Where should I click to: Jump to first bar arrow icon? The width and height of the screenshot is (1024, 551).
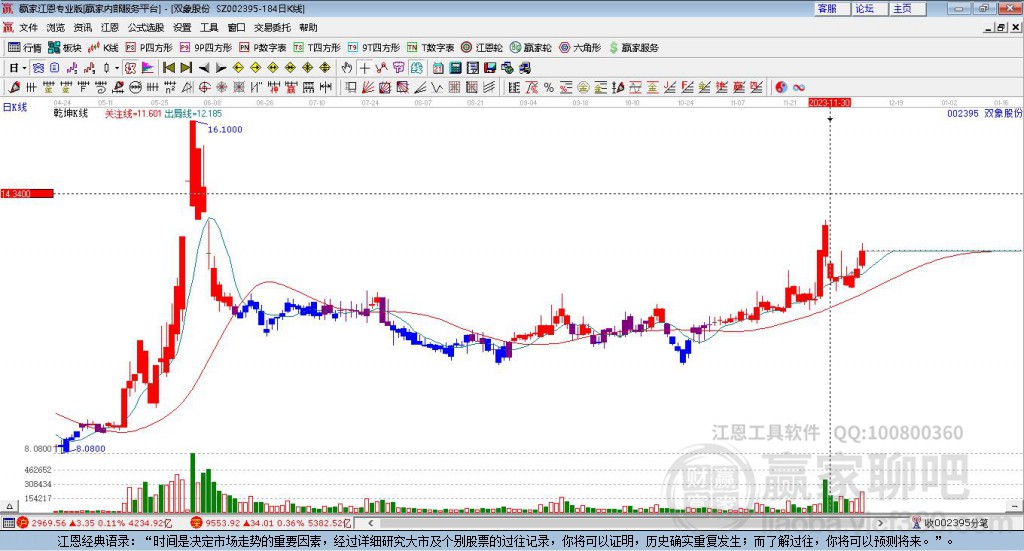click(x=168, y=68)
